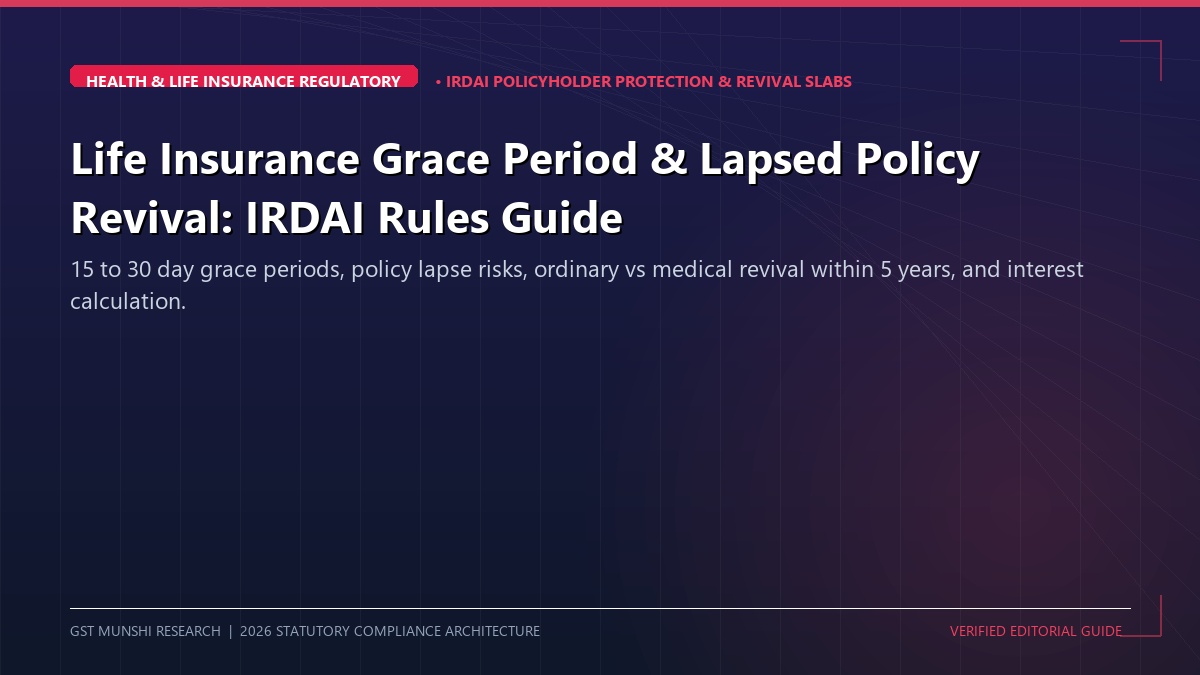
Task: Click the IRDAI Policyholder Protection & Revival Slabs label
Action: pyautogui.click(x=644, y=82)
